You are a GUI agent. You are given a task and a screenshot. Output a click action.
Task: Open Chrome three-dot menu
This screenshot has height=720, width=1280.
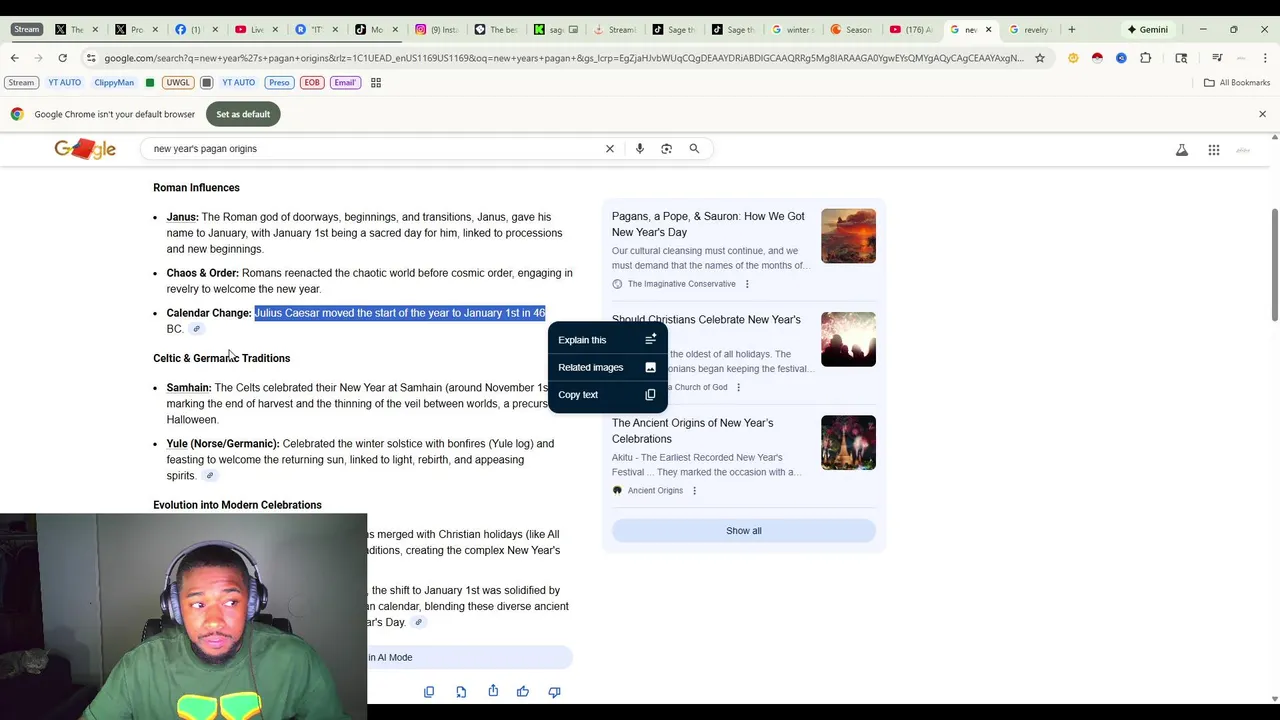[x=1265, y=58]
